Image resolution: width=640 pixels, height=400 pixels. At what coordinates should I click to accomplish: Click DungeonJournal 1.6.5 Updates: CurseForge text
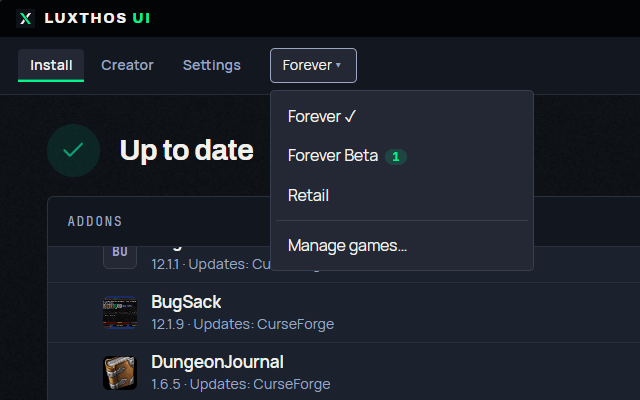pyautogui.click(x=241, y=384)
